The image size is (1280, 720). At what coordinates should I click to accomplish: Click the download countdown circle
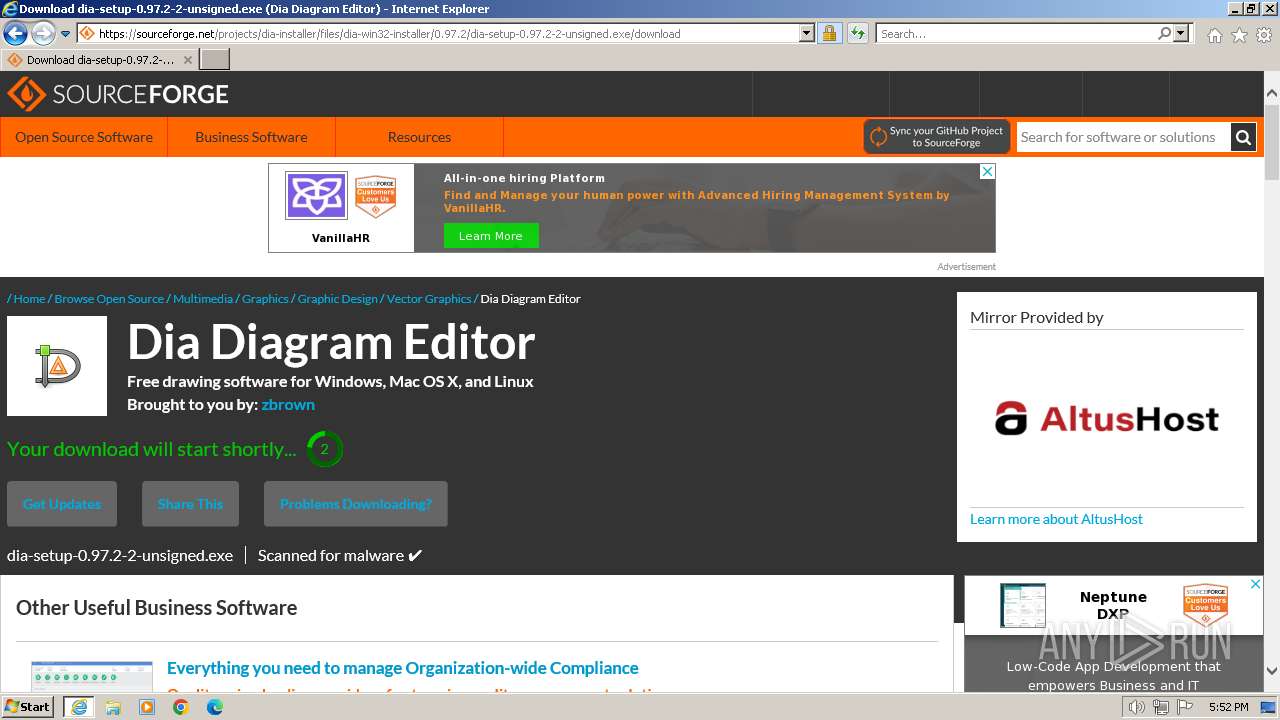point(324,449)
